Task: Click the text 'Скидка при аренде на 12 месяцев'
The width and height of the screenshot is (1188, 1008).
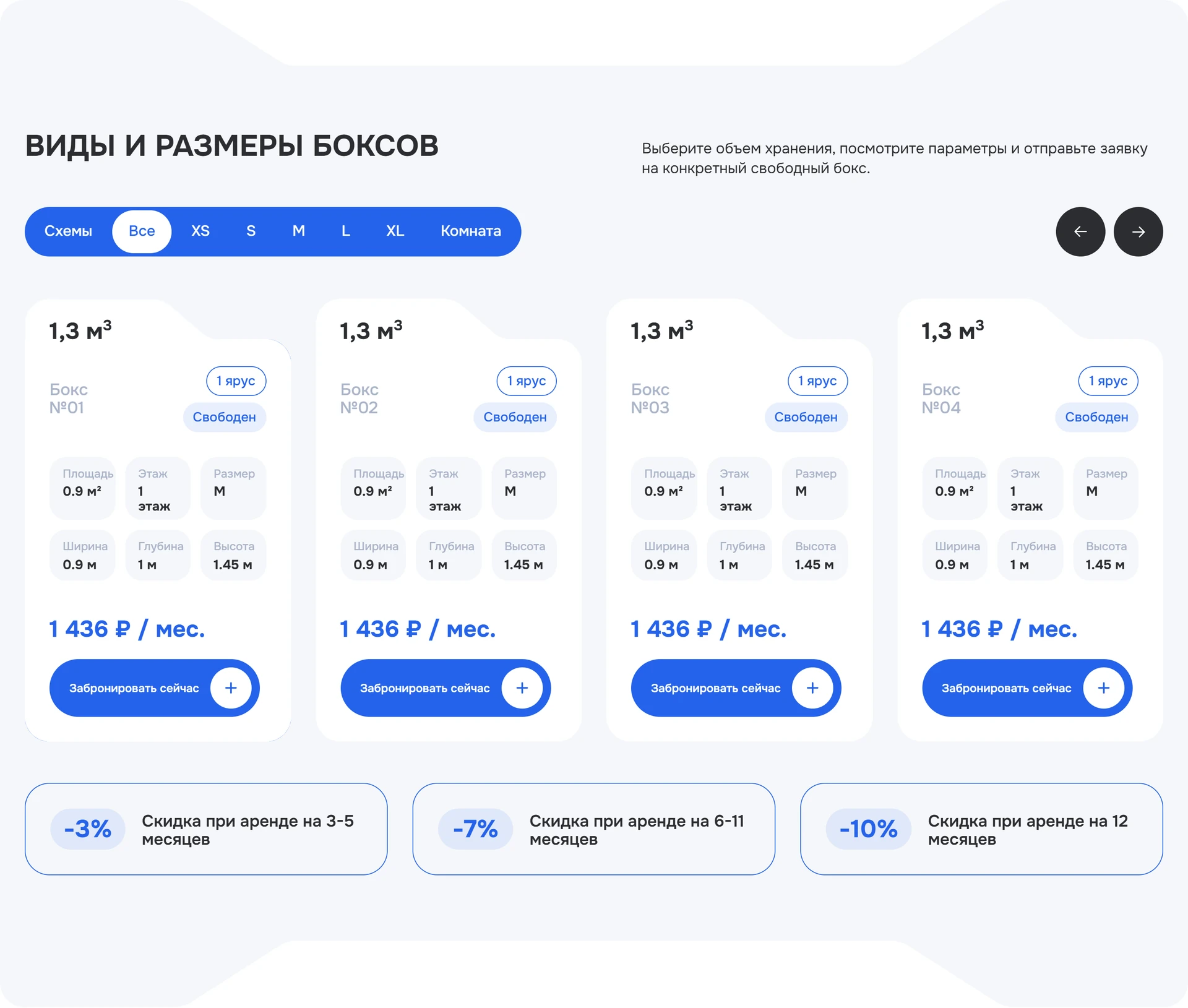Action: point(1028,830)
